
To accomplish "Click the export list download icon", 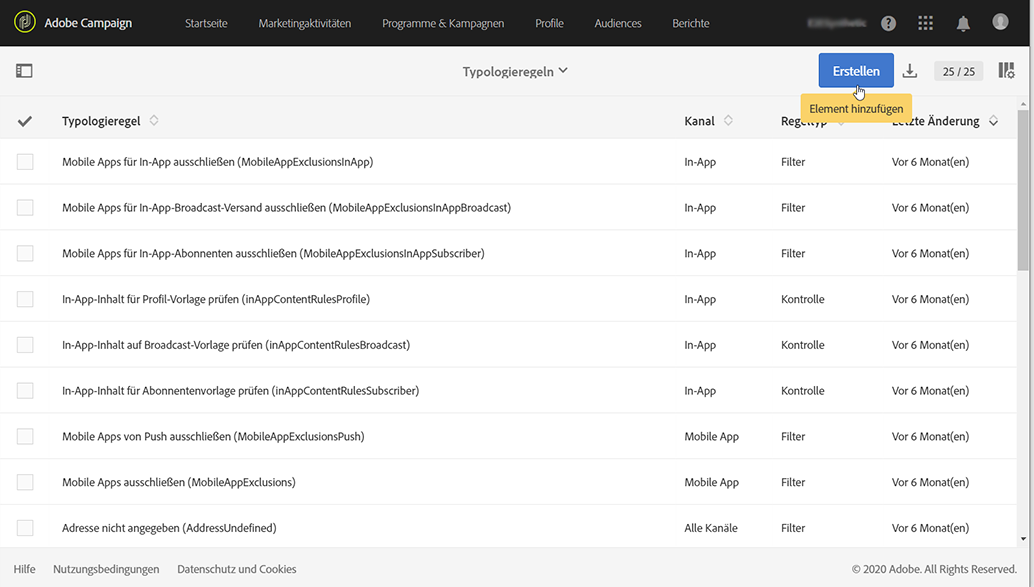I will [x=909, y=71].
